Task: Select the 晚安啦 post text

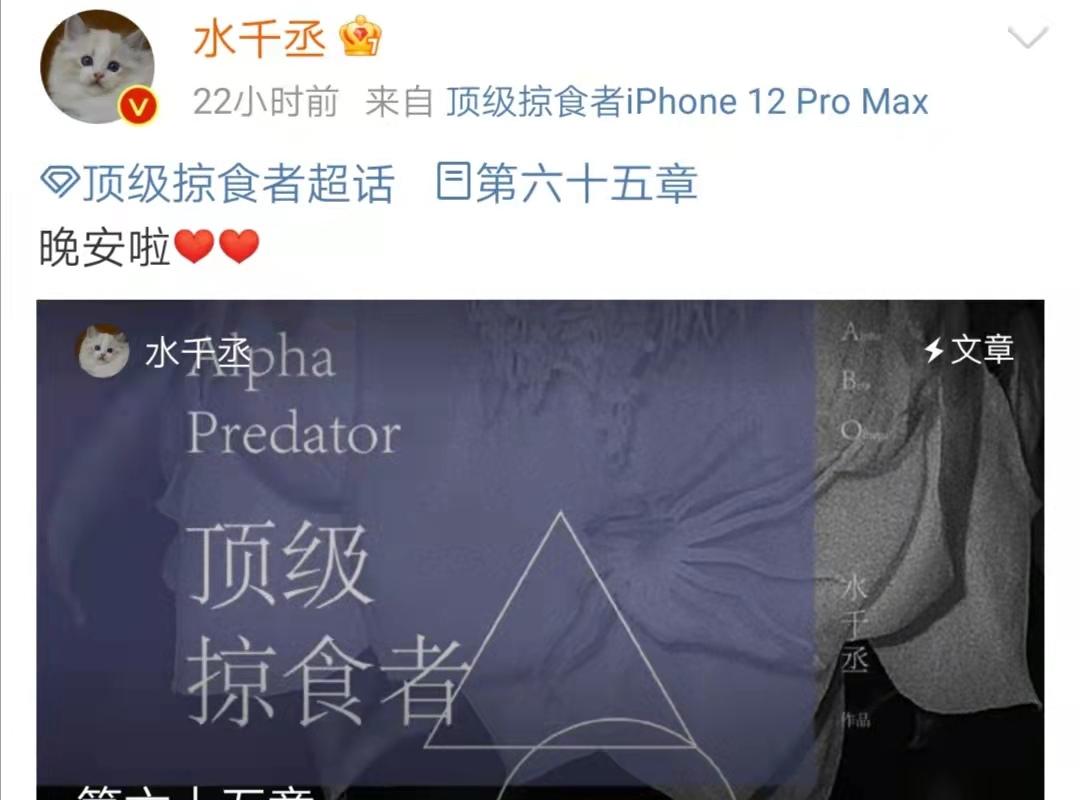Action: [x=104, y=248]
